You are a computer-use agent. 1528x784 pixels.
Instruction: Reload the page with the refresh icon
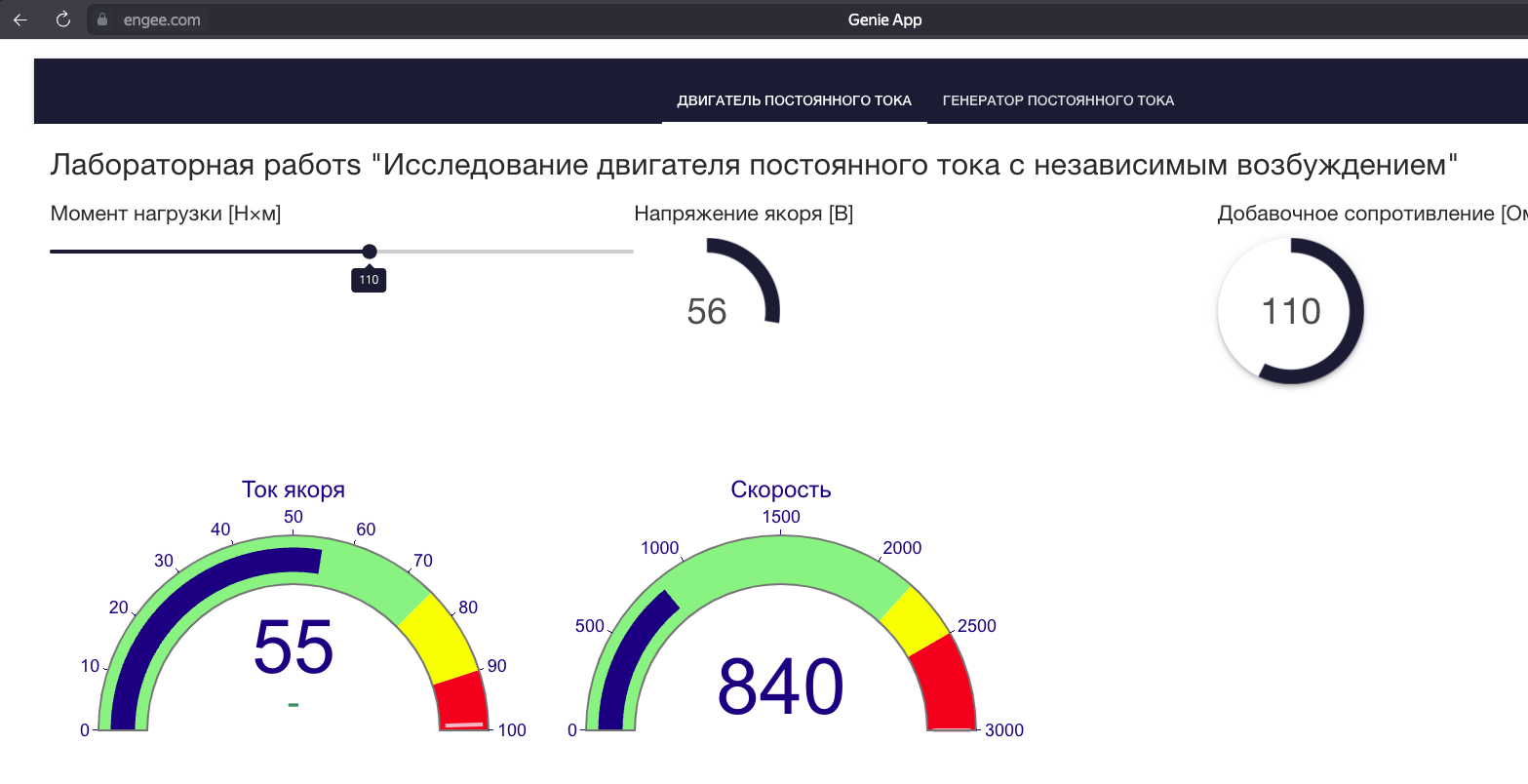point(63,20)
